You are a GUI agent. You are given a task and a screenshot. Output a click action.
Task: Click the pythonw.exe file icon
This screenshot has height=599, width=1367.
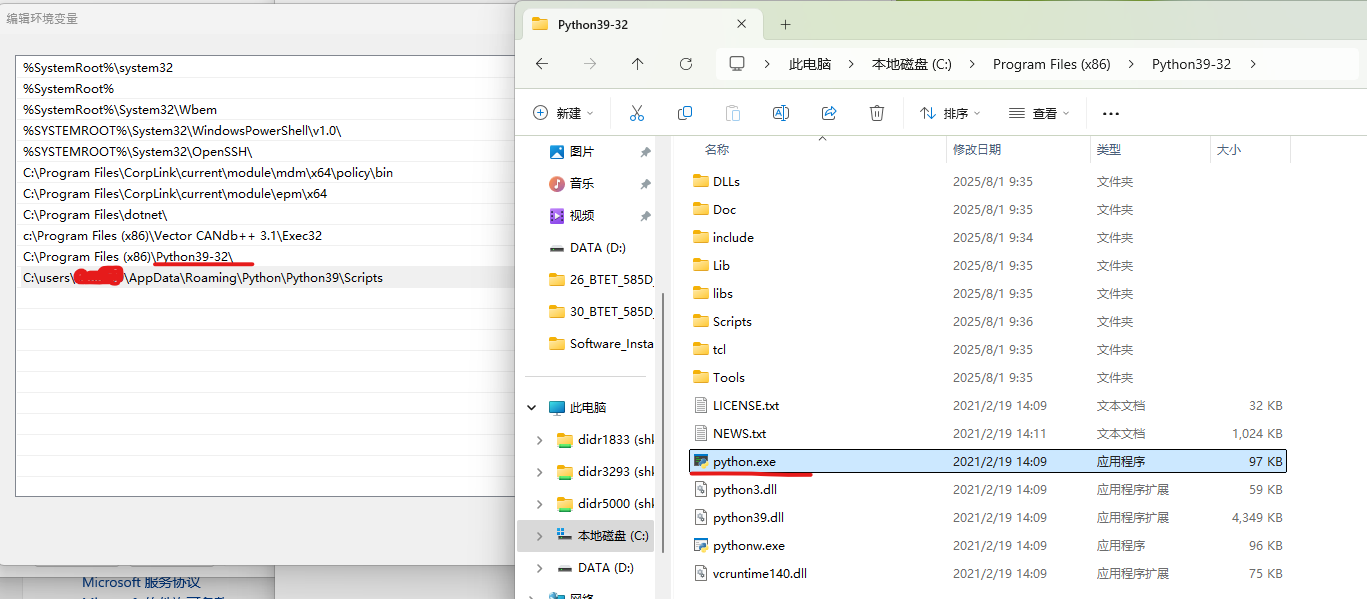click(701, 546)
